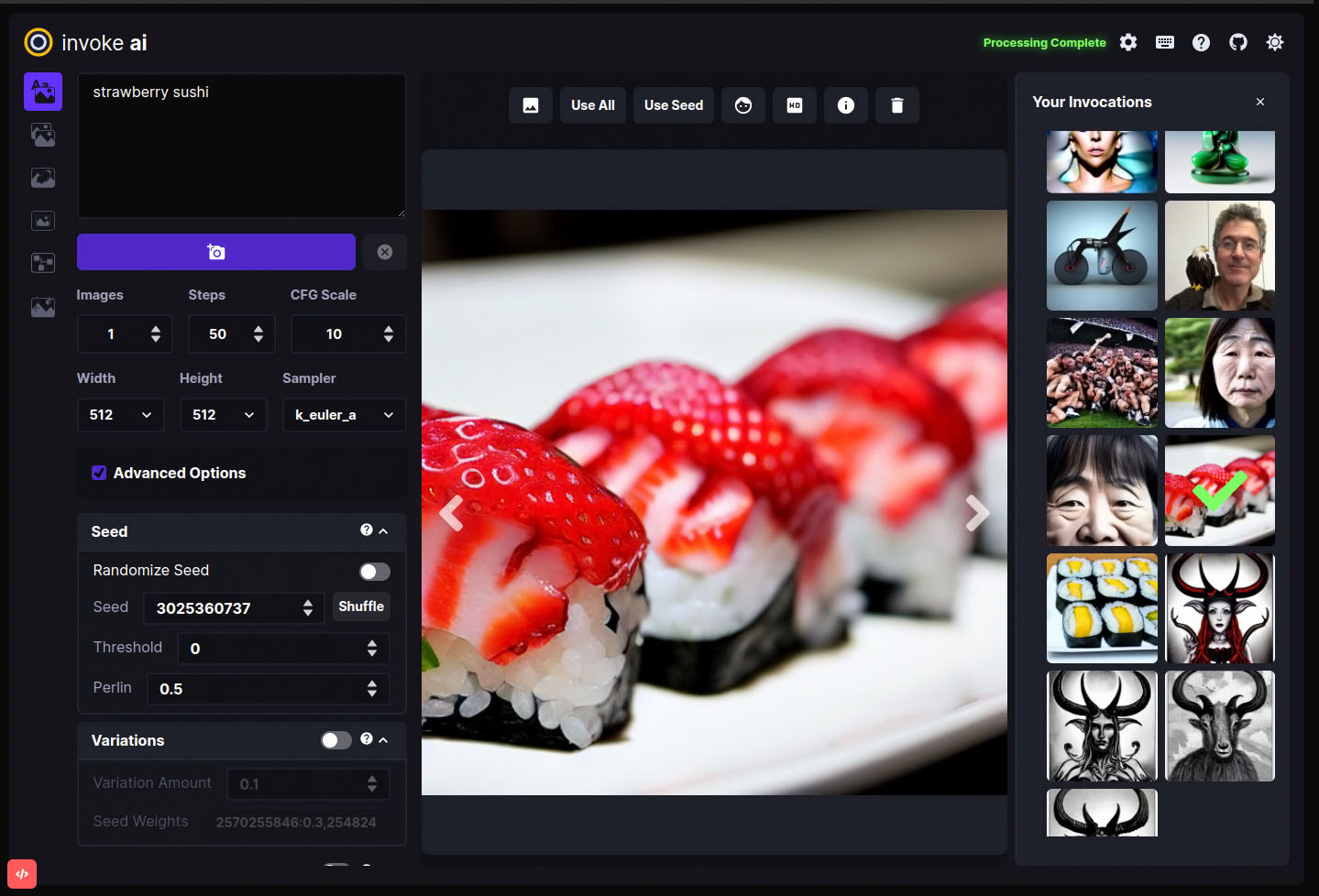Open settings gear in header
Image resolution: width=1319 pixels, height=896 pixels.
1128,42
